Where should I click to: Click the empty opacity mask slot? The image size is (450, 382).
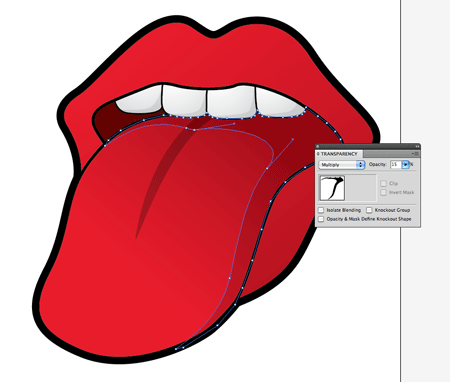(361, 188)
